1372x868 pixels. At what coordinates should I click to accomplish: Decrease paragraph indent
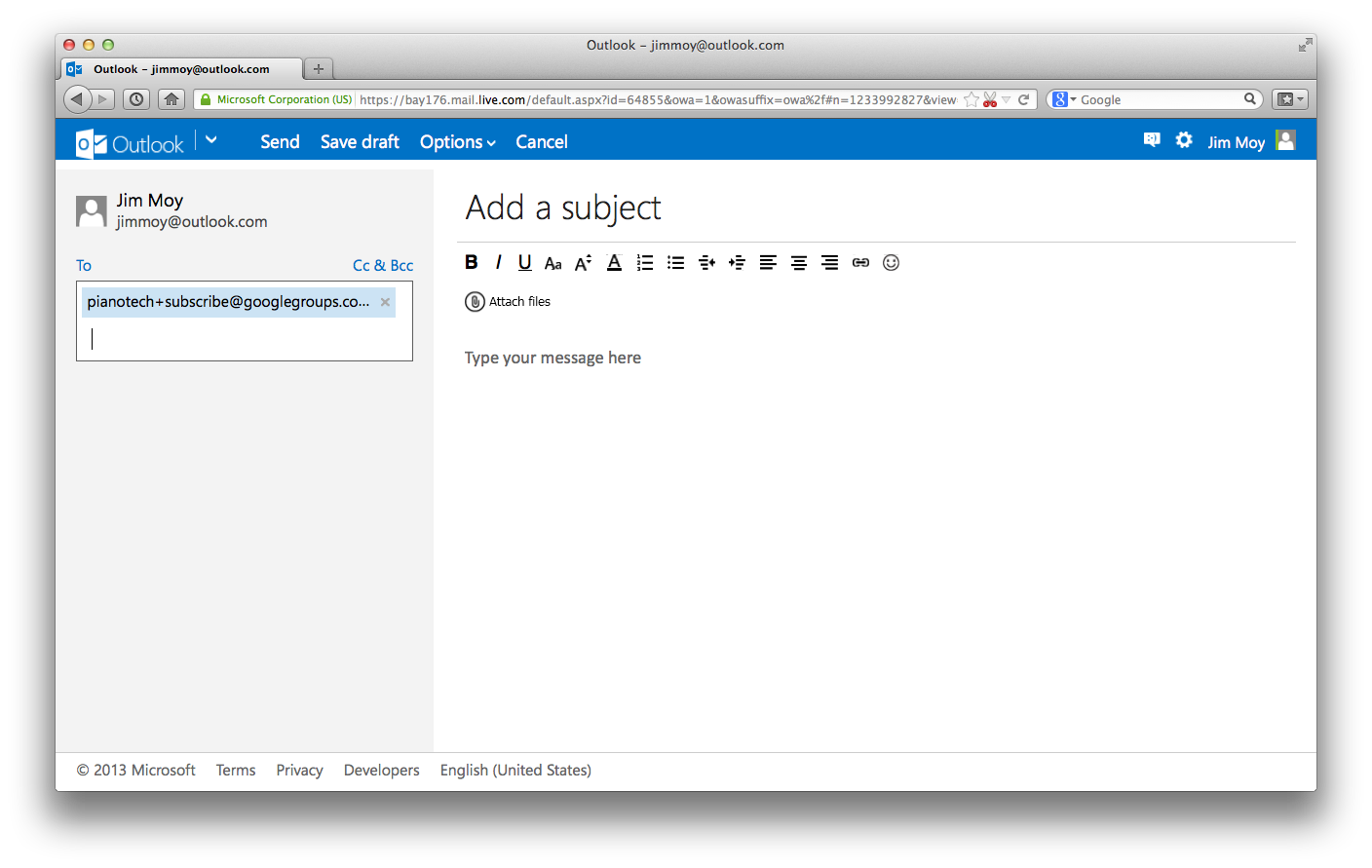pos(706,263)
